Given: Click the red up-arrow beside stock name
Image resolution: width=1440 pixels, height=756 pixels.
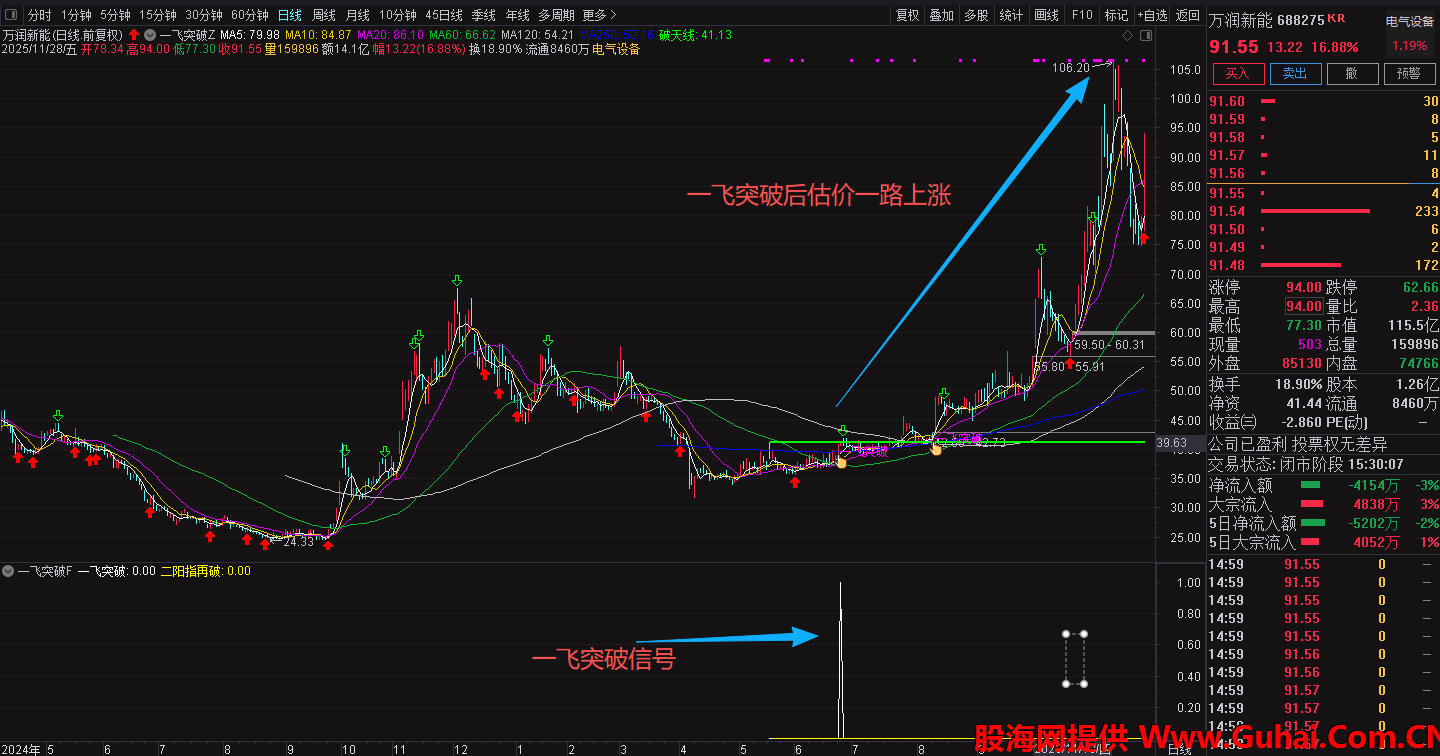Looking at the screenshot, I should [x=134, y=35].
